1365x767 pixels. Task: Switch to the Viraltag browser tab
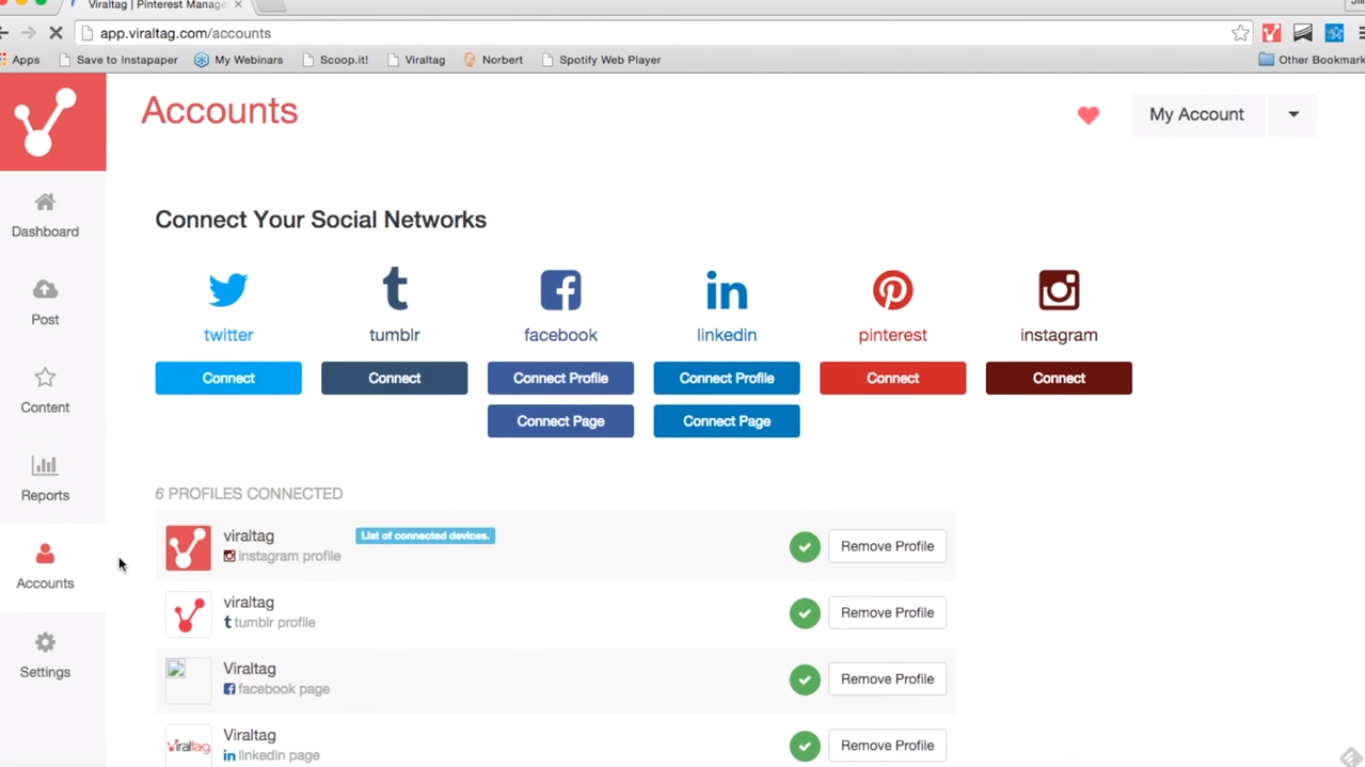tap(155, 6)
